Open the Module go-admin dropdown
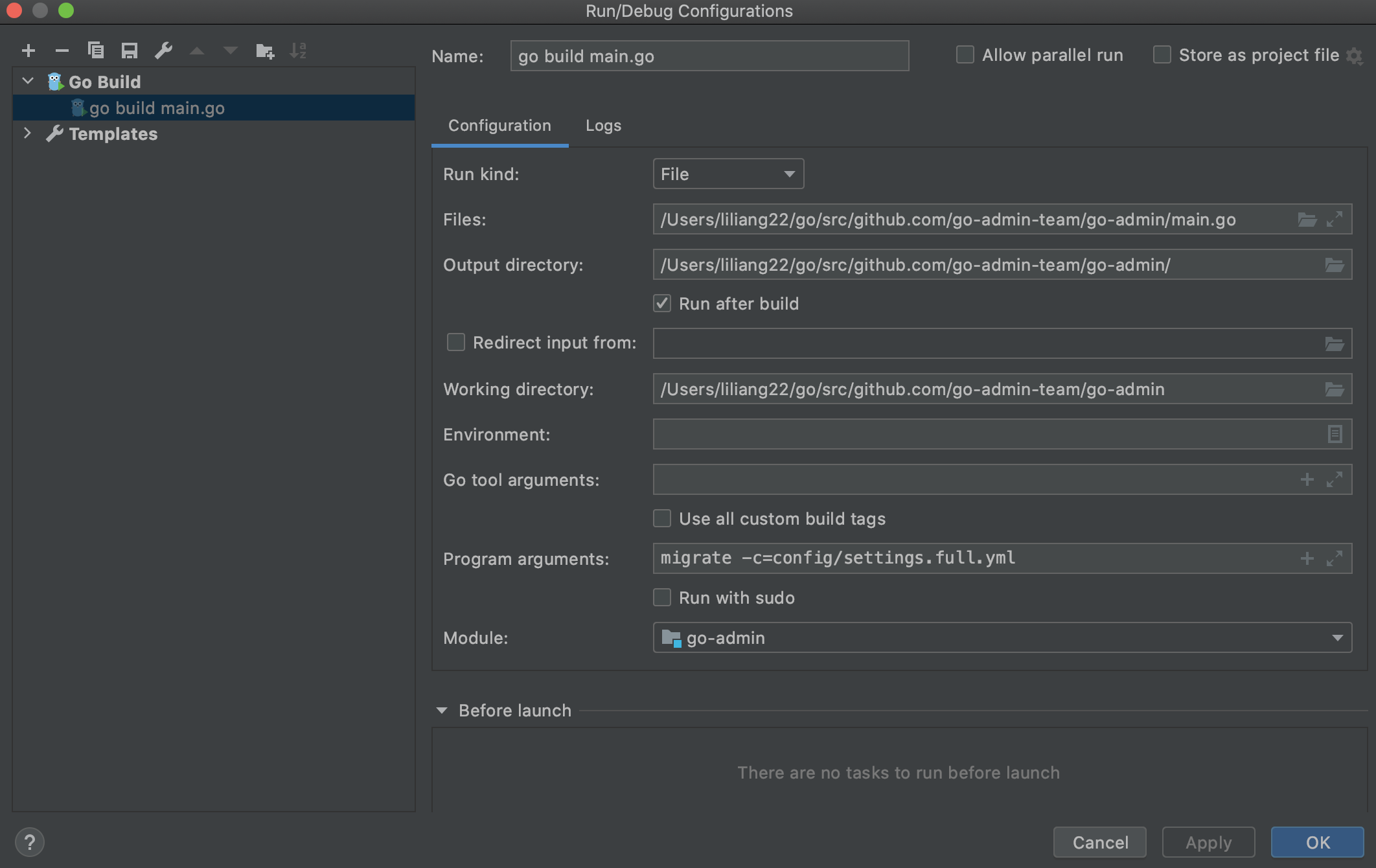This screenshot has width=1376, height=868. 1002,638
